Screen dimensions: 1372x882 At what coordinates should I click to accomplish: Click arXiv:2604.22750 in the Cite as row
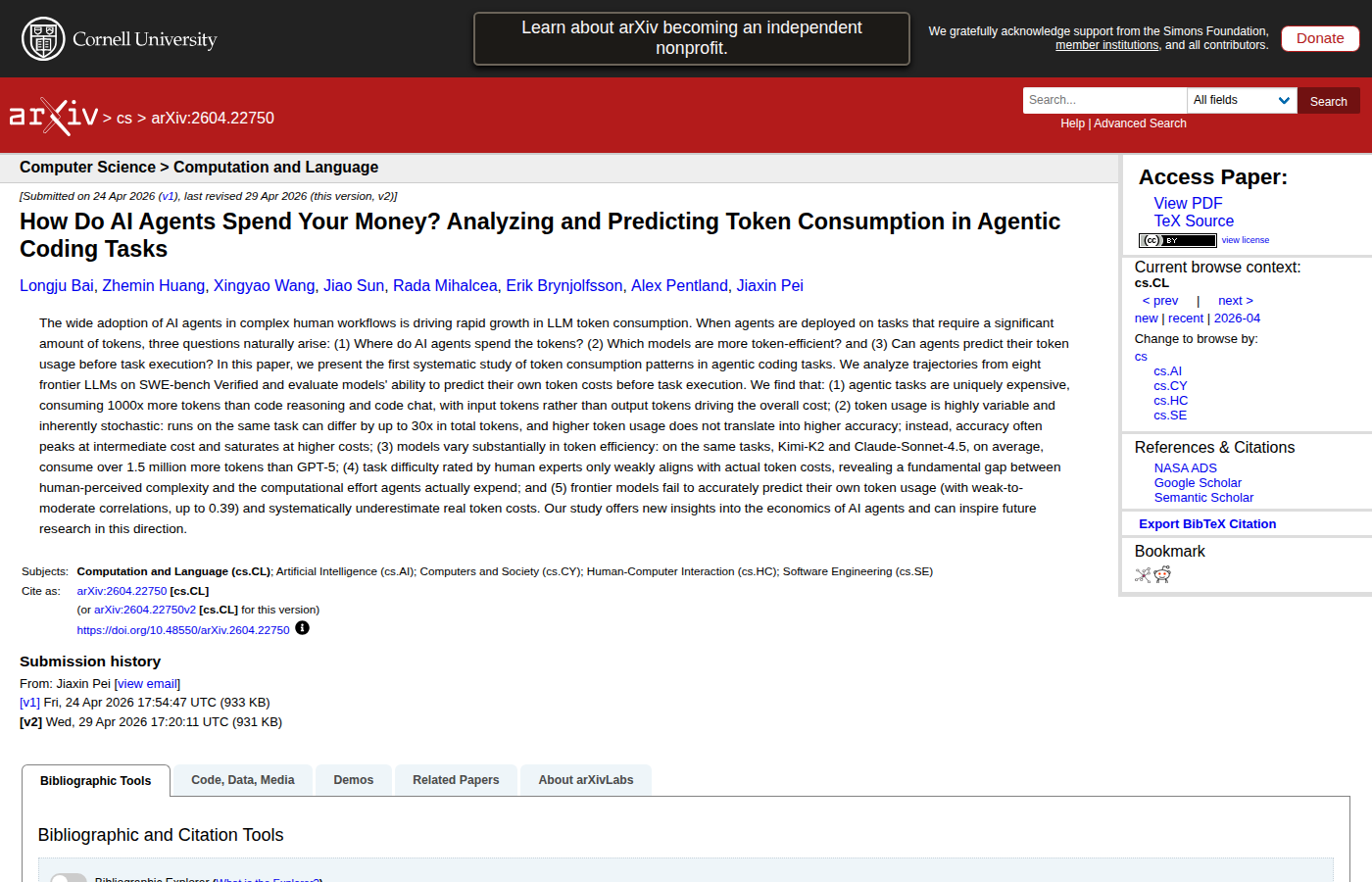pos(122,591)
